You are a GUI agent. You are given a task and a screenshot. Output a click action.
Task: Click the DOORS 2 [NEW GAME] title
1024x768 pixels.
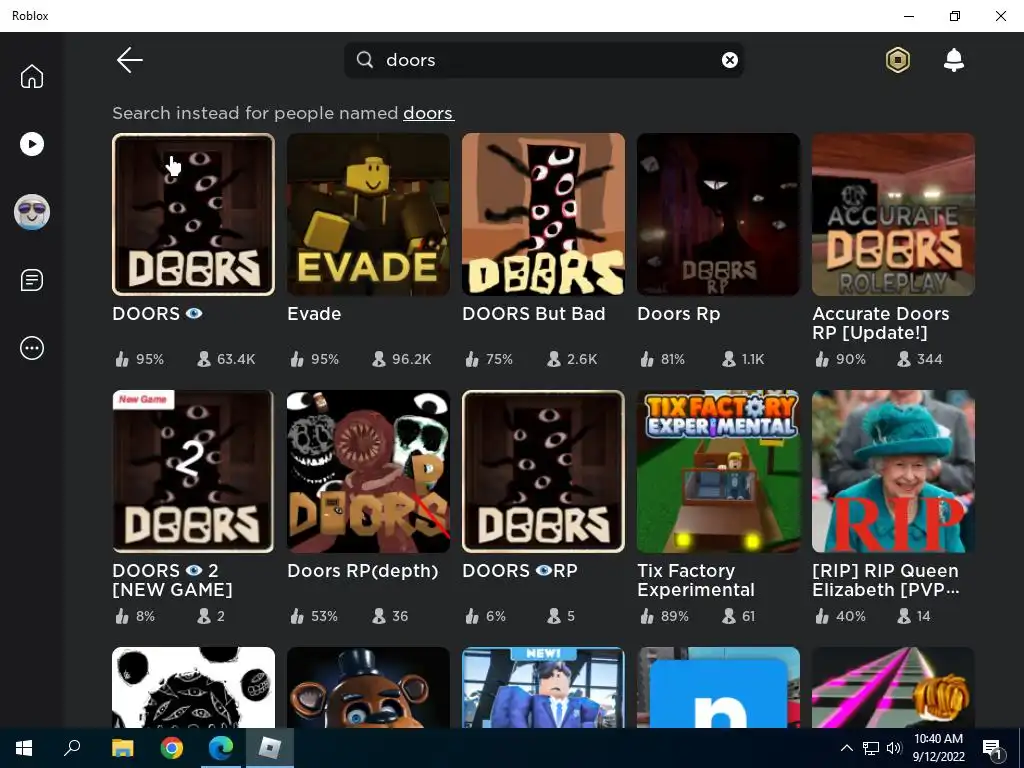point(172,580)
